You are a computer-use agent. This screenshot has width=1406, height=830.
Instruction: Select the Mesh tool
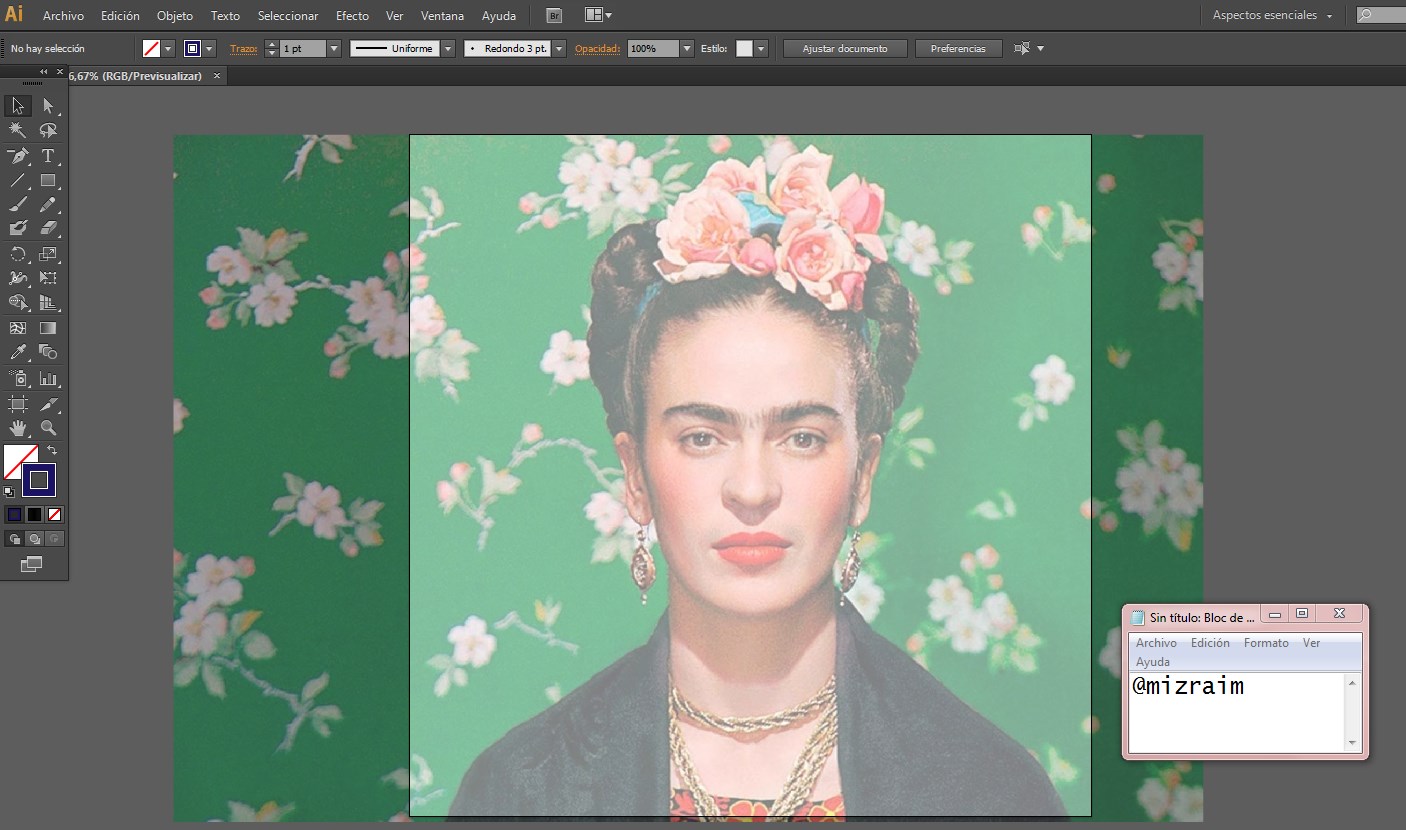pos(17,328)
